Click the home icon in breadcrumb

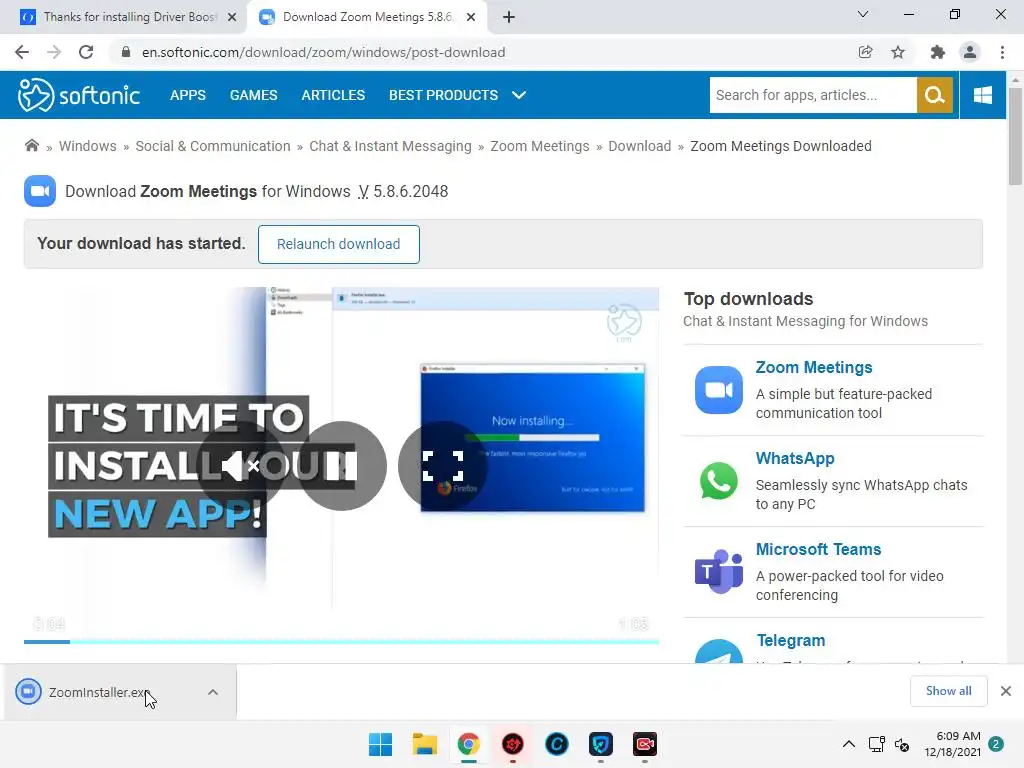(x=31, y=146)
